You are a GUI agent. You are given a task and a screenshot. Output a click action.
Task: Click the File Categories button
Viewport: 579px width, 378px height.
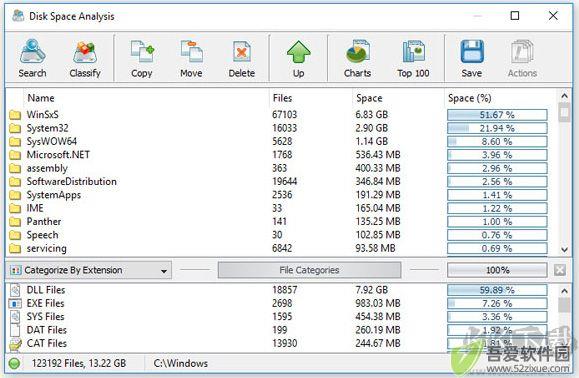[309, 270]
